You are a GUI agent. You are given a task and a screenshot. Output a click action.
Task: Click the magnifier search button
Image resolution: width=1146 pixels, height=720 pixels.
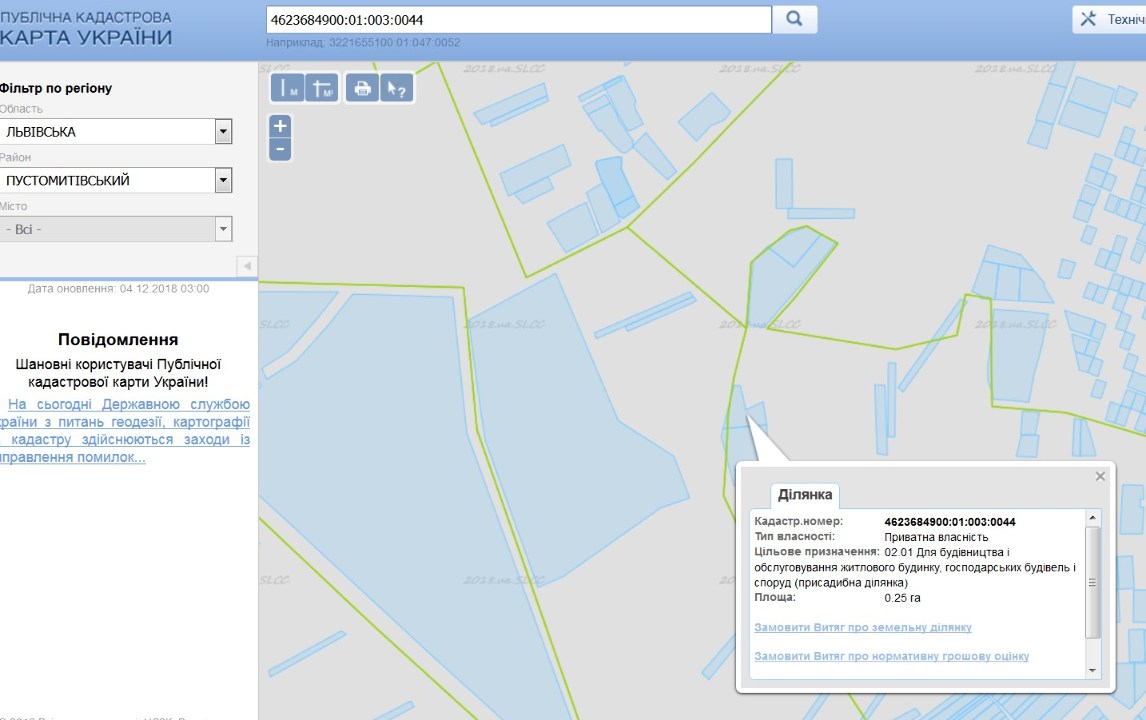click(x=794, y=19)
